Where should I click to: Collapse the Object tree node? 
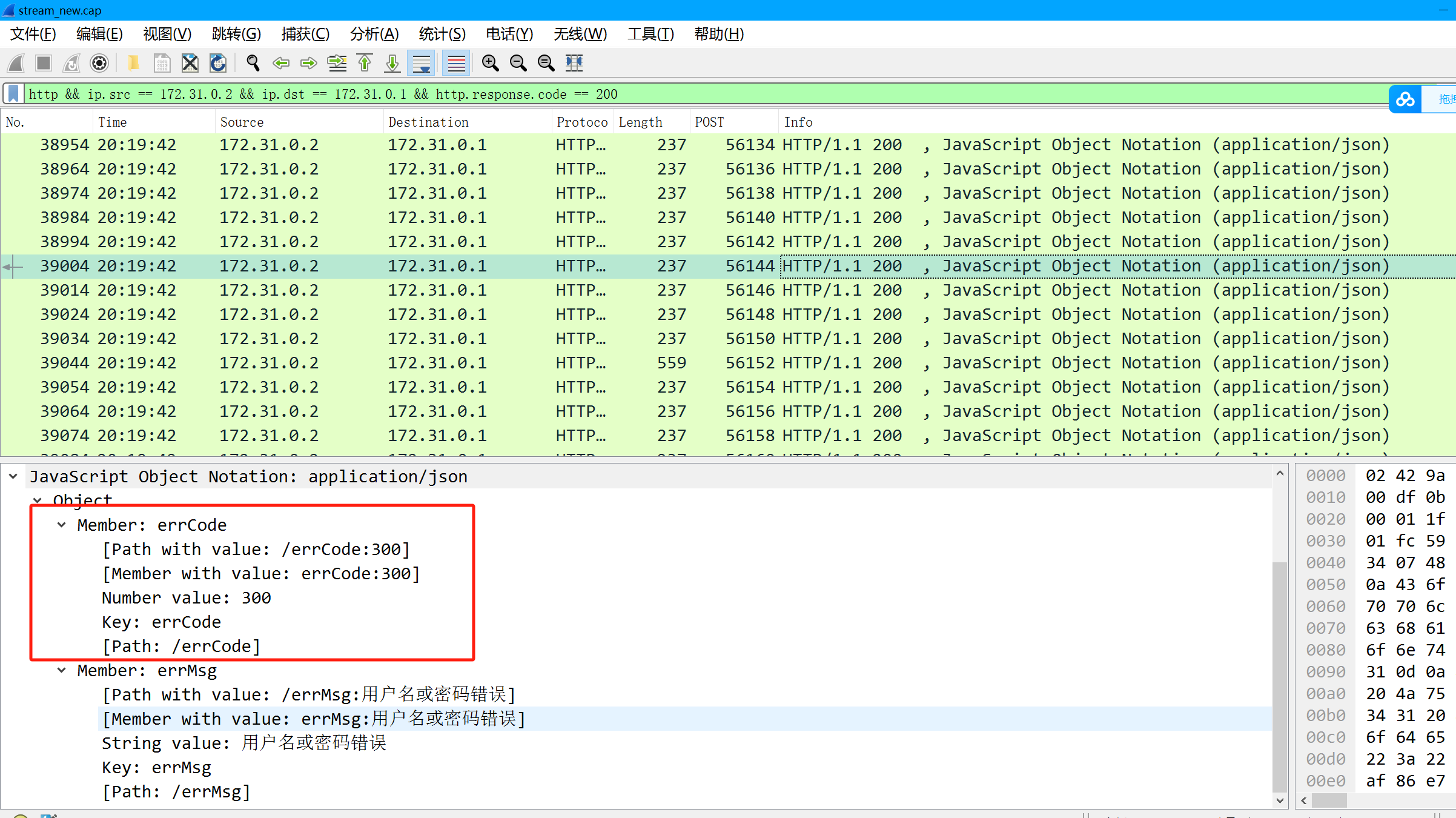(38, 500)
